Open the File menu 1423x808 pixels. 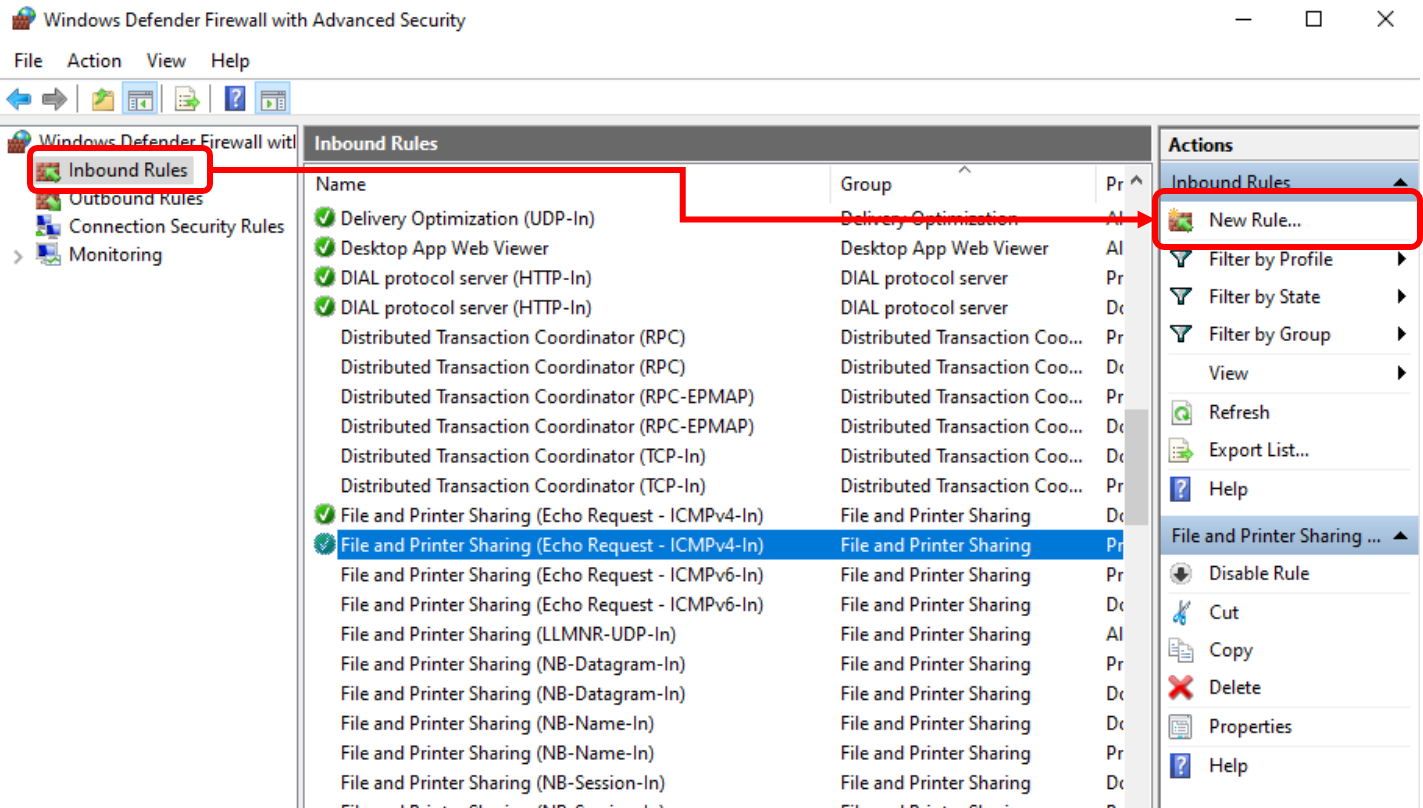coord(28,61)
